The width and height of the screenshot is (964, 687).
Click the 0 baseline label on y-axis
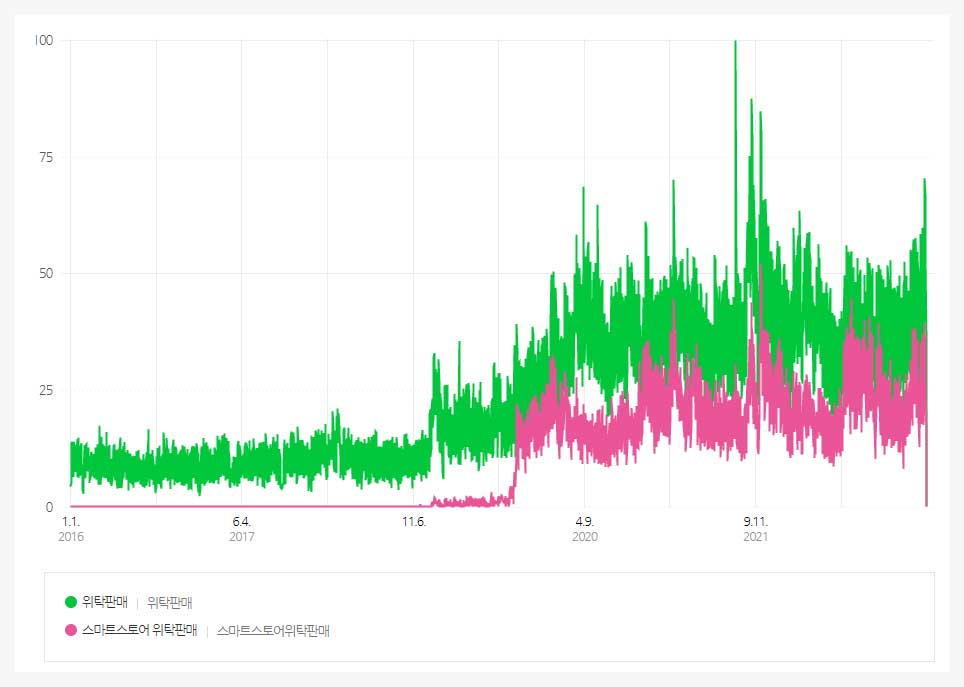coord(49,507)
